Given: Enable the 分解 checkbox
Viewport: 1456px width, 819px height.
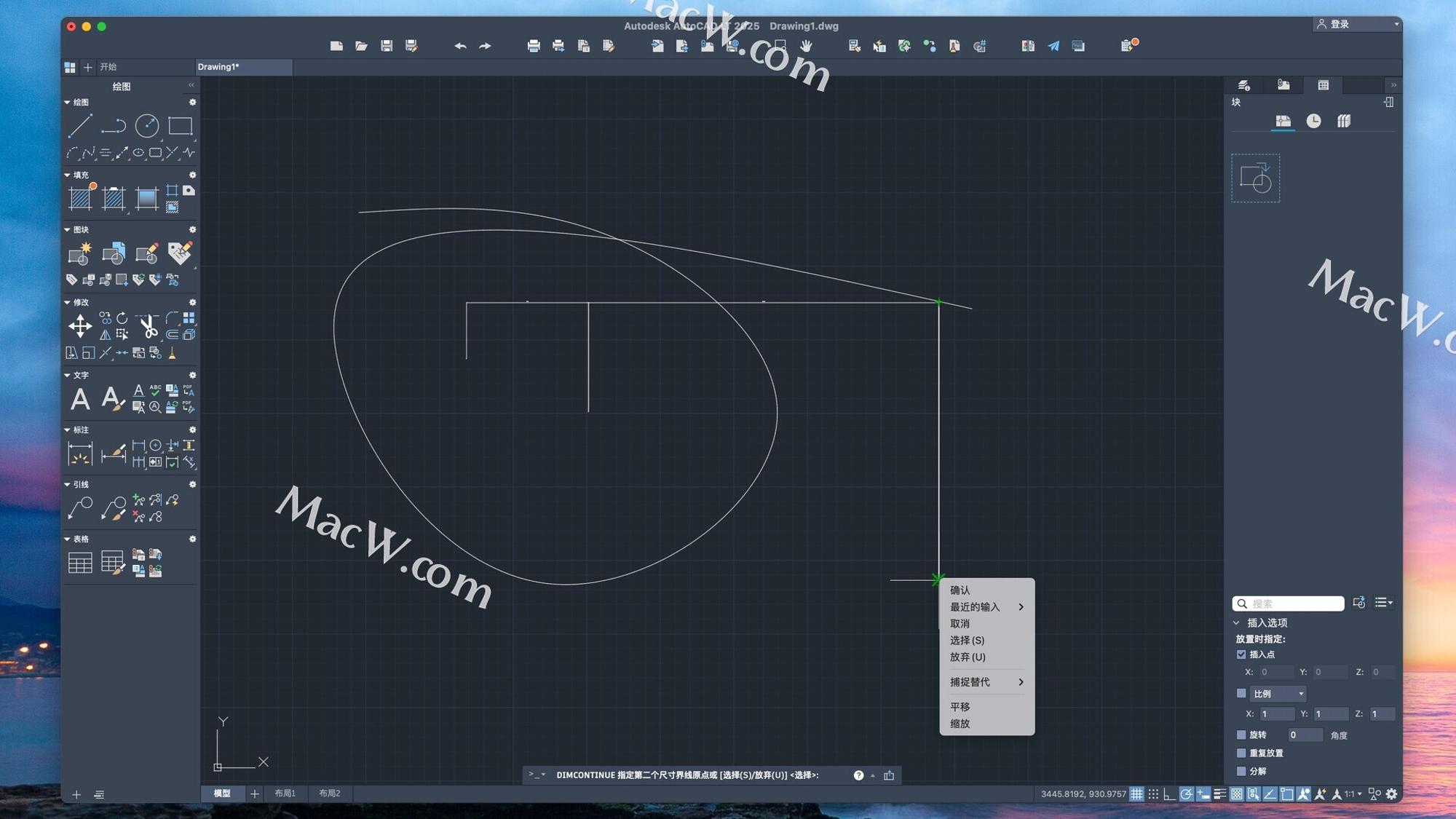Looking at the screenshot, I should pyautogui.click(x=1241, y=771).
